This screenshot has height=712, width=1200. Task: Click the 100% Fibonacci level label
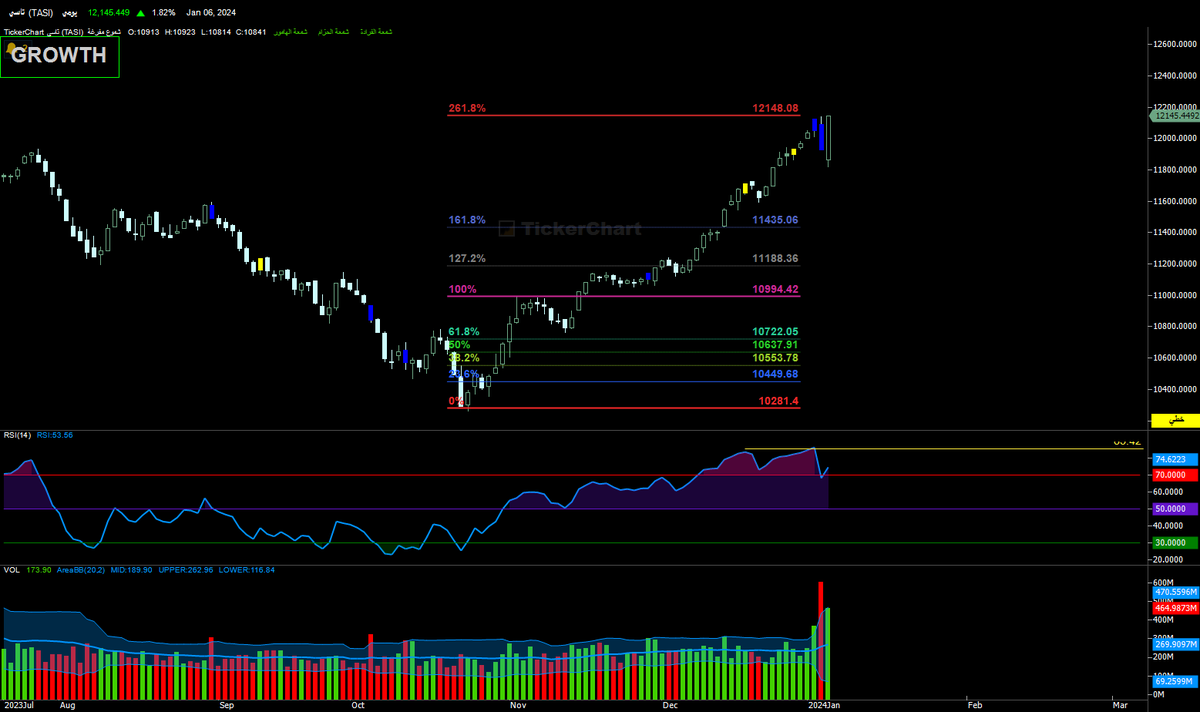[x=463, y=289]
